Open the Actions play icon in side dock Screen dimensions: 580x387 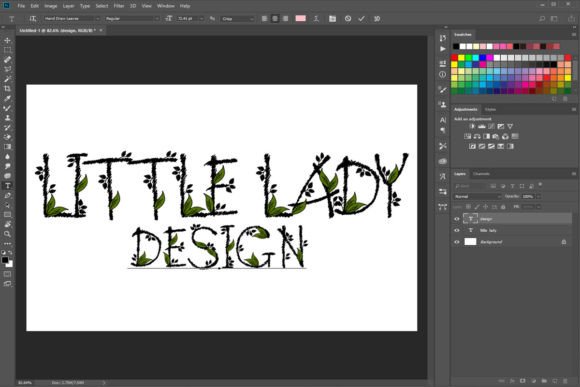pyautogui.click(x=443, y=48)
